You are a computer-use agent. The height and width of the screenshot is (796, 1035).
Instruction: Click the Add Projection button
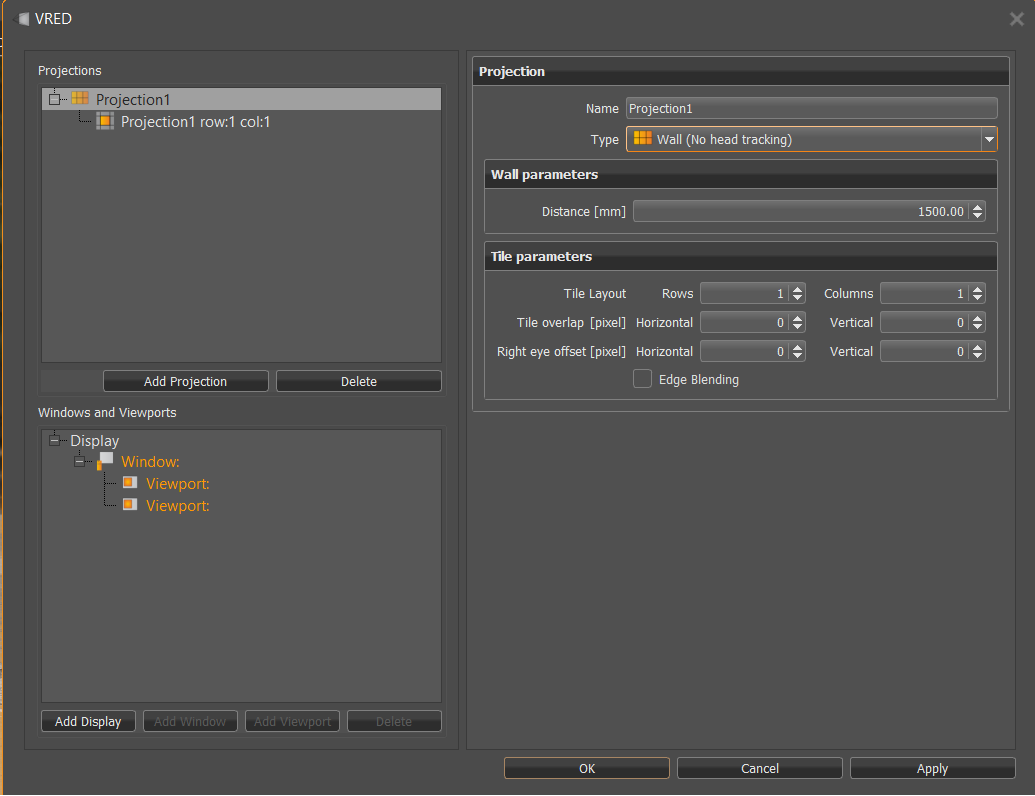point(185,380)
